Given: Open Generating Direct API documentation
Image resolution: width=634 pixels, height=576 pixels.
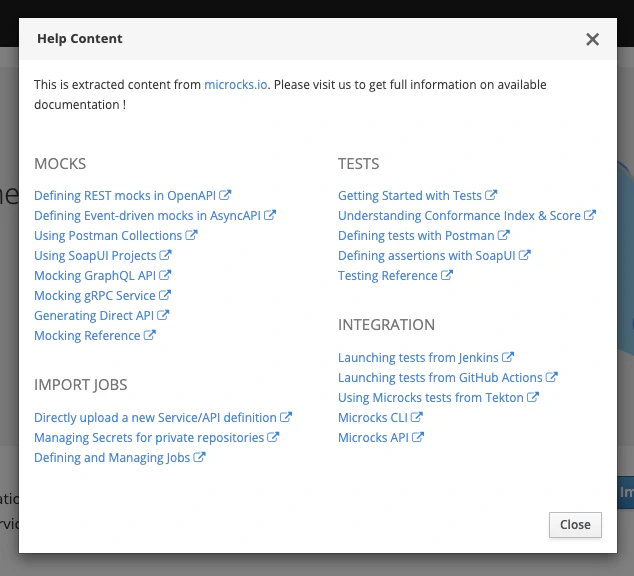Looking at the screenshot, I should 94,316.
